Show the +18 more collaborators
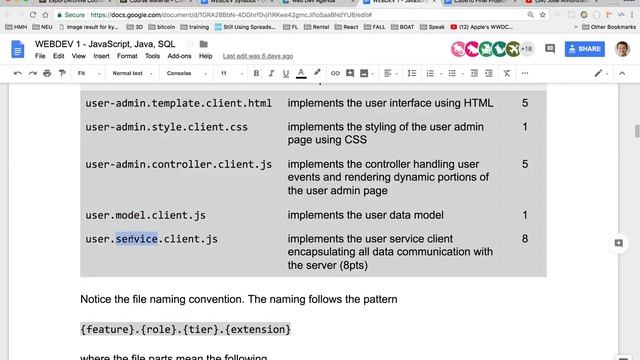This screenshot has width=640, height=360. tap(527, 49)
